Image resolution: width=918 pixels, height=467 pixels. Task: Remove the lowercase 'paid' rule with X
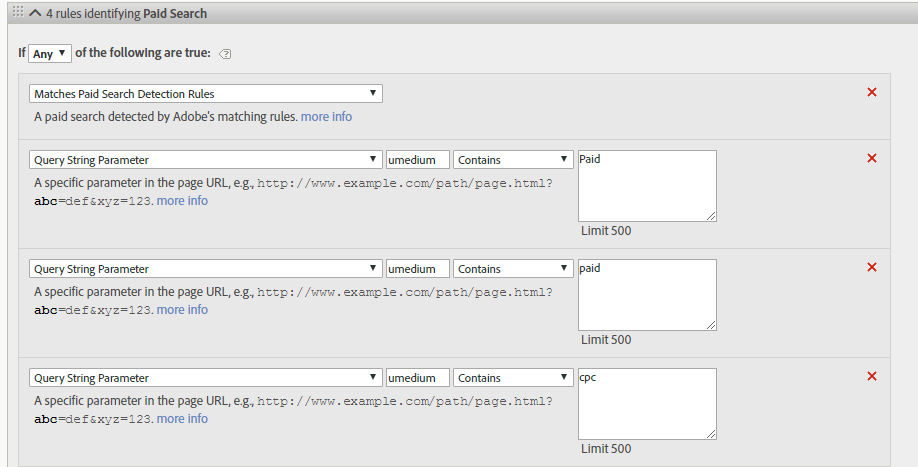point(871,267)
